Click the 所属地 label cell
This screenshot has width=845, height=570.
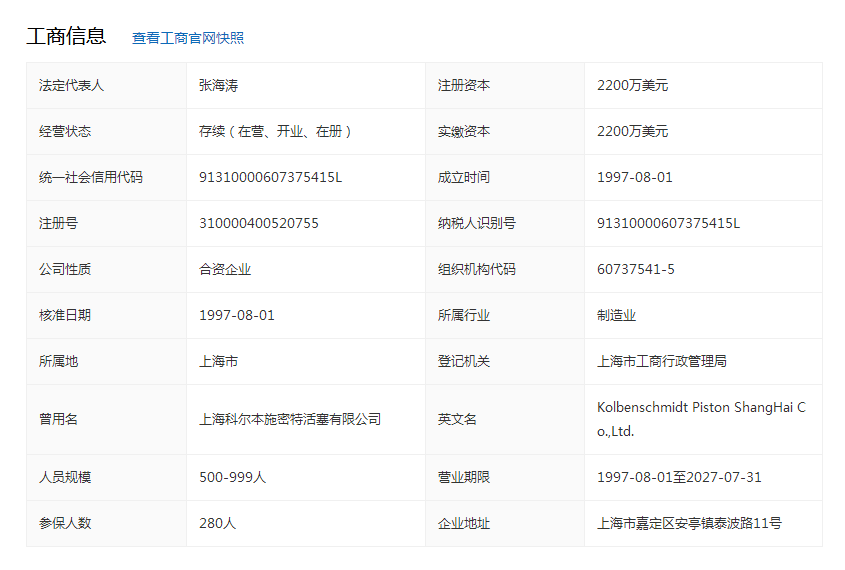coord(107,362)
